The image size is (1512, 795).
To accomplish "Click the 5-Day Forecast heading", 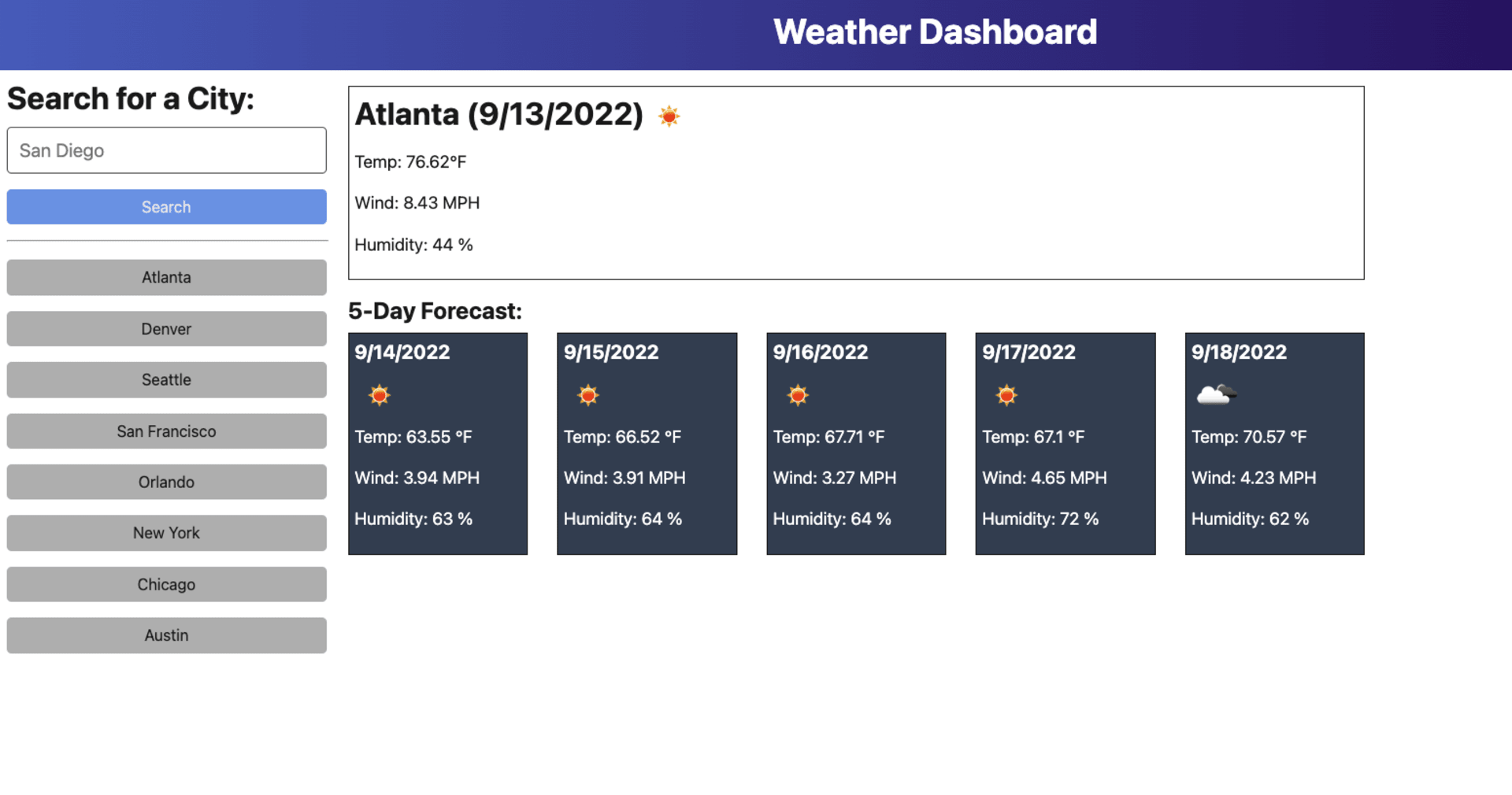I will point(436,310).
